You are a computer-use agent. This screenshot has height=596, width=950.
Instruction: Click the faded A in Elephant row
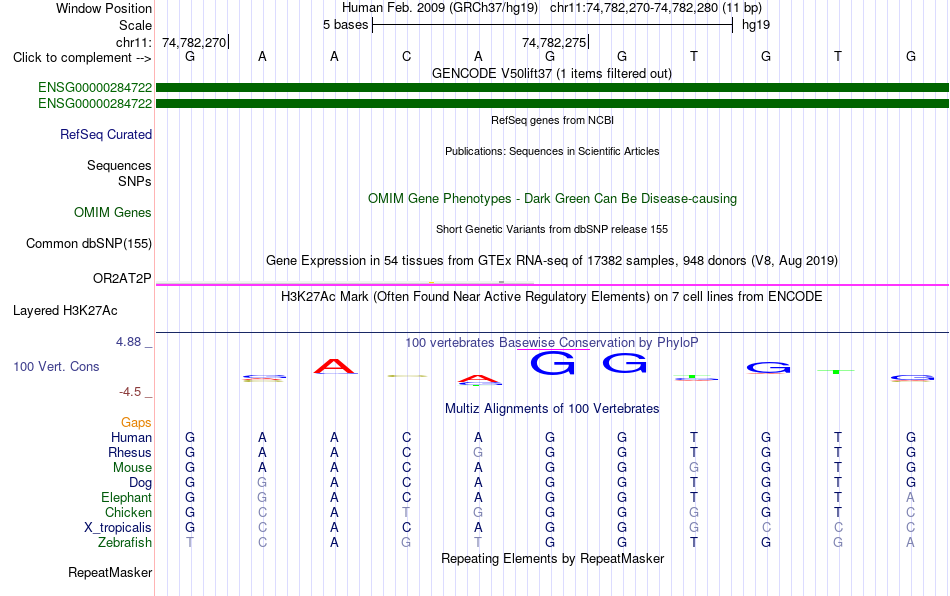click(x=910, y=497)
